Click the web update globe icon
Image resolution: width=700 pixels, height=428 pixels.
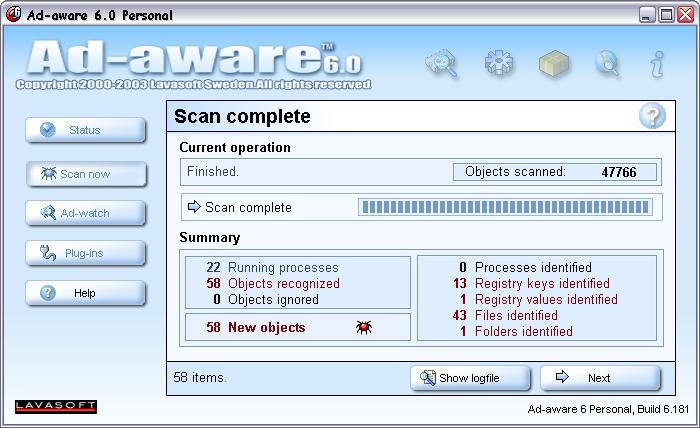[608, 63]
